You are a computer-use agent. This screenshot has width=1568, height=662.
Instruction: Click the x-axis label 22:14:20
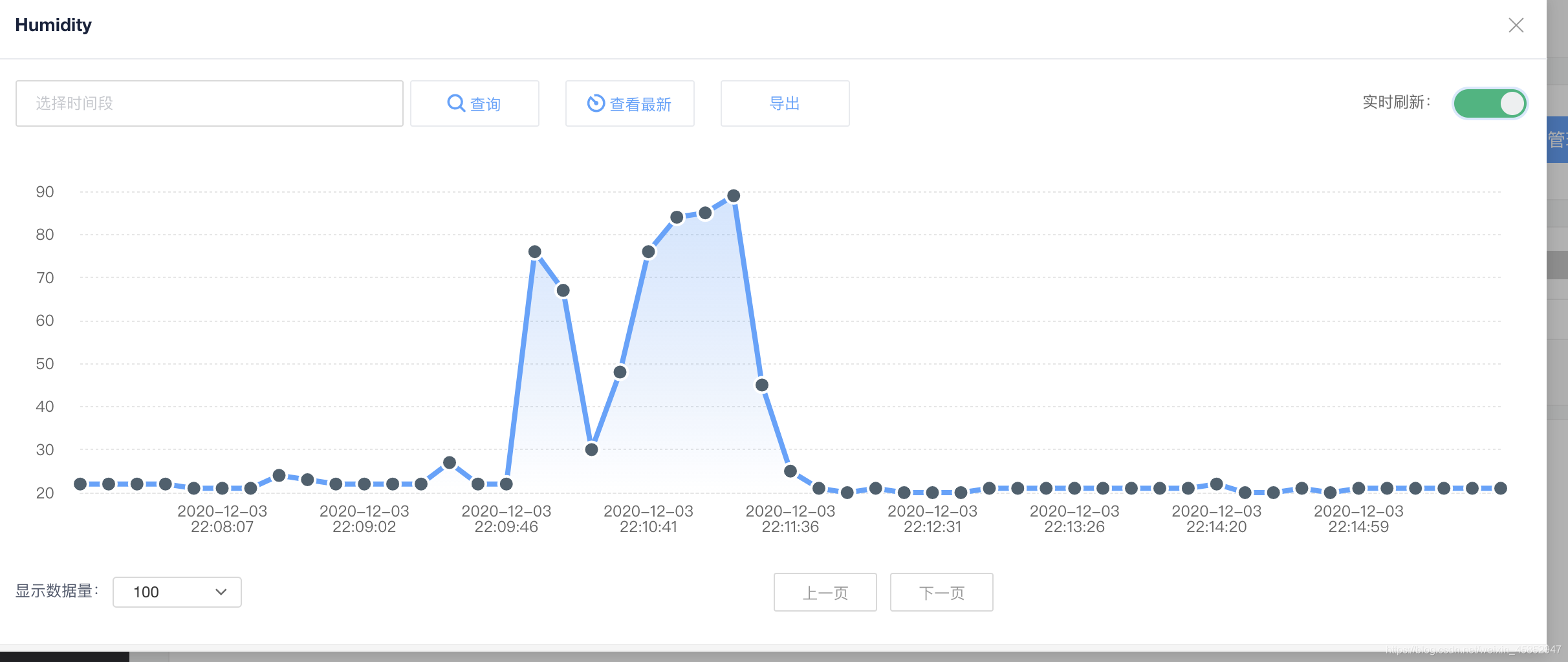[x=1216, y=519]
